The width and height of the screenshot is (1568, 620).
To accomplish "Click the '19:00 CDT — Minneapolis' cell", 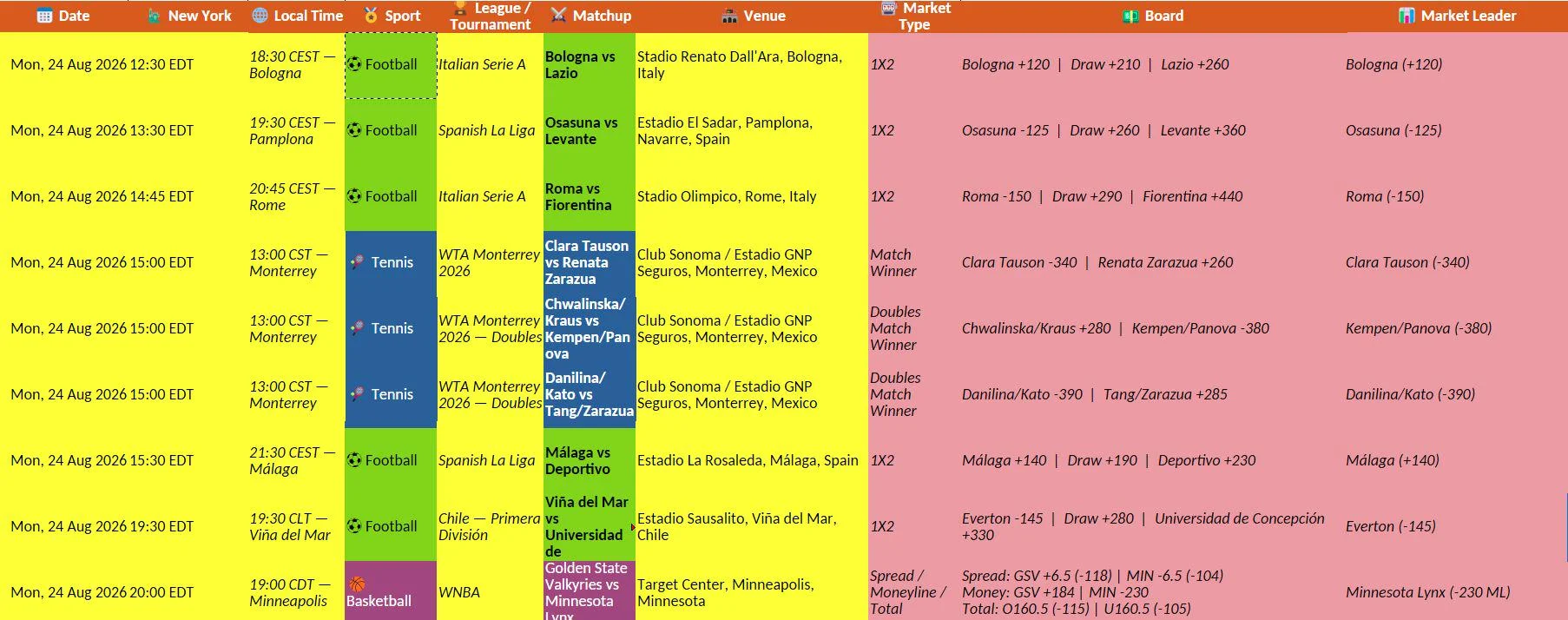I will pyautogui.click(x=296, y=592).
